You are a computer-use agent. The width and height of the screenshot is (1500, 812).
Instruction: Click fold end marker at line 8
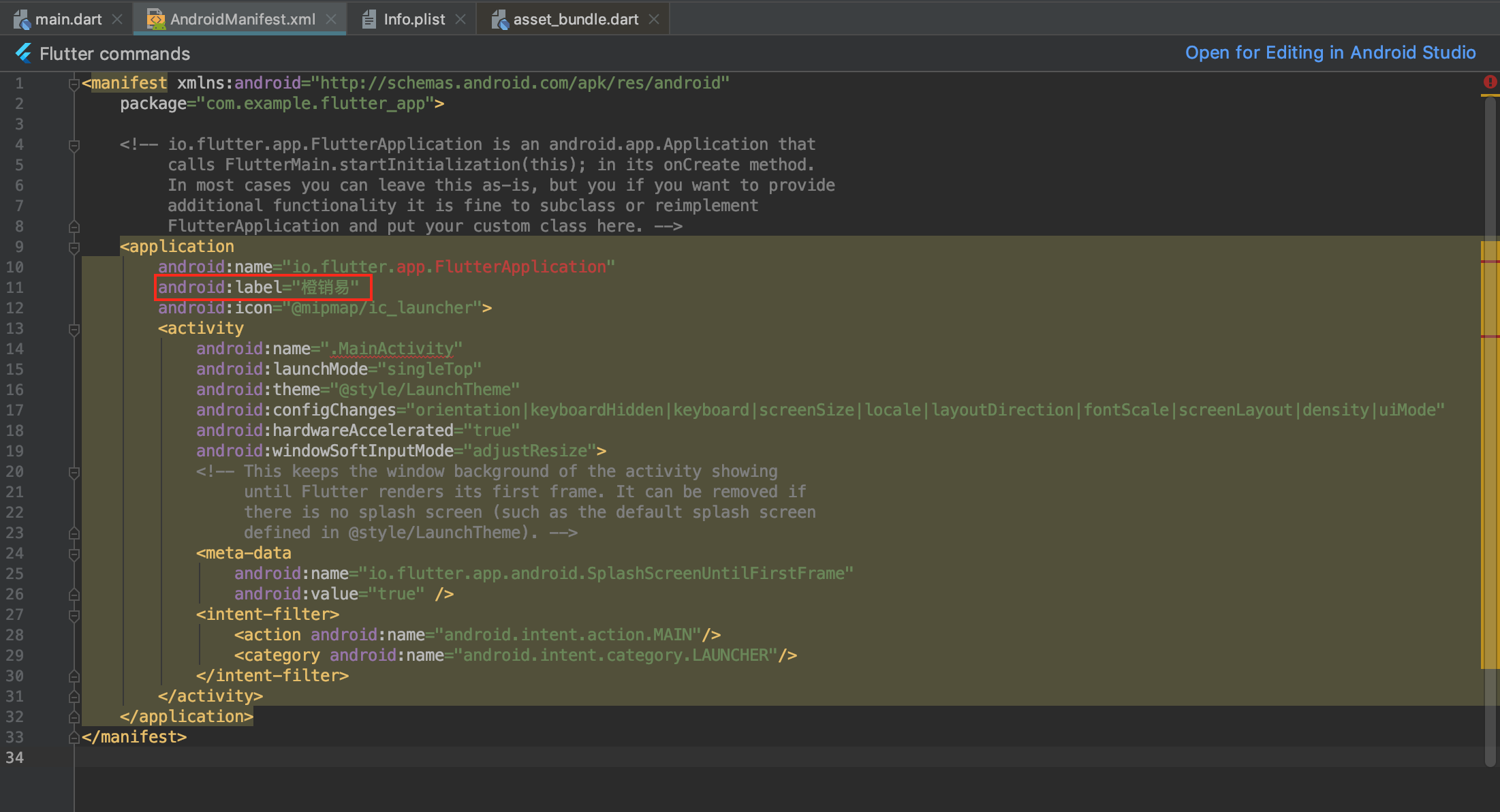[x=74, y=226]
